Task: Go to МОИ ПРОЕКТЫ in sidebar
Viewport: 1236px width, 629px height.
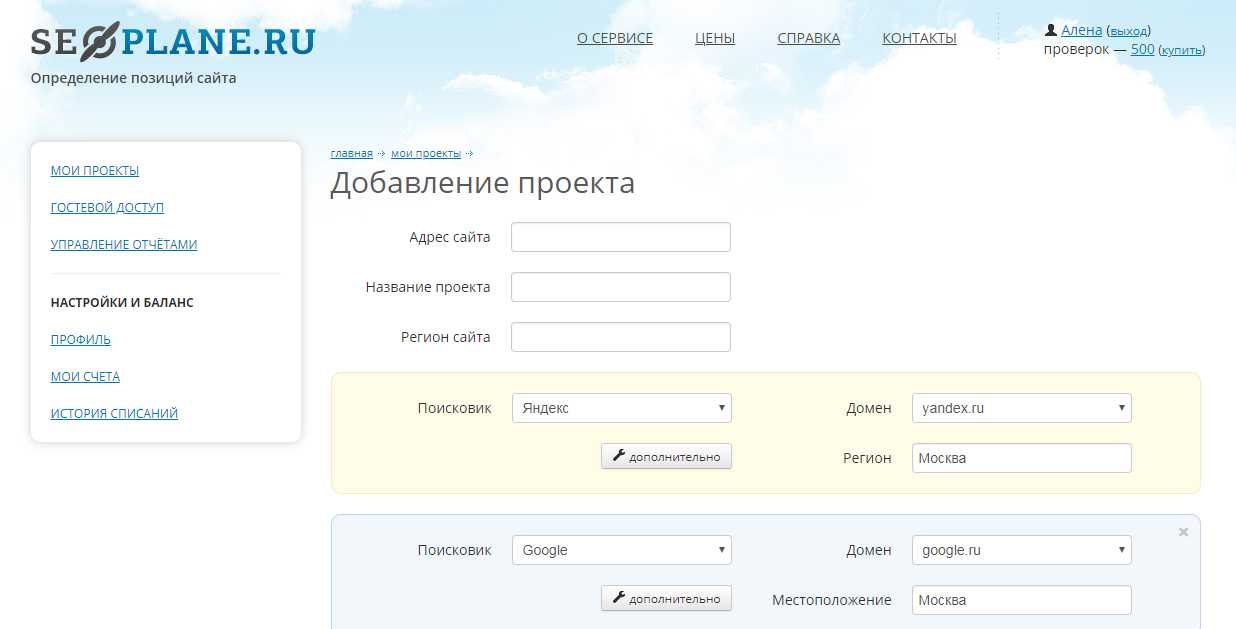Action: click(94, 170)
